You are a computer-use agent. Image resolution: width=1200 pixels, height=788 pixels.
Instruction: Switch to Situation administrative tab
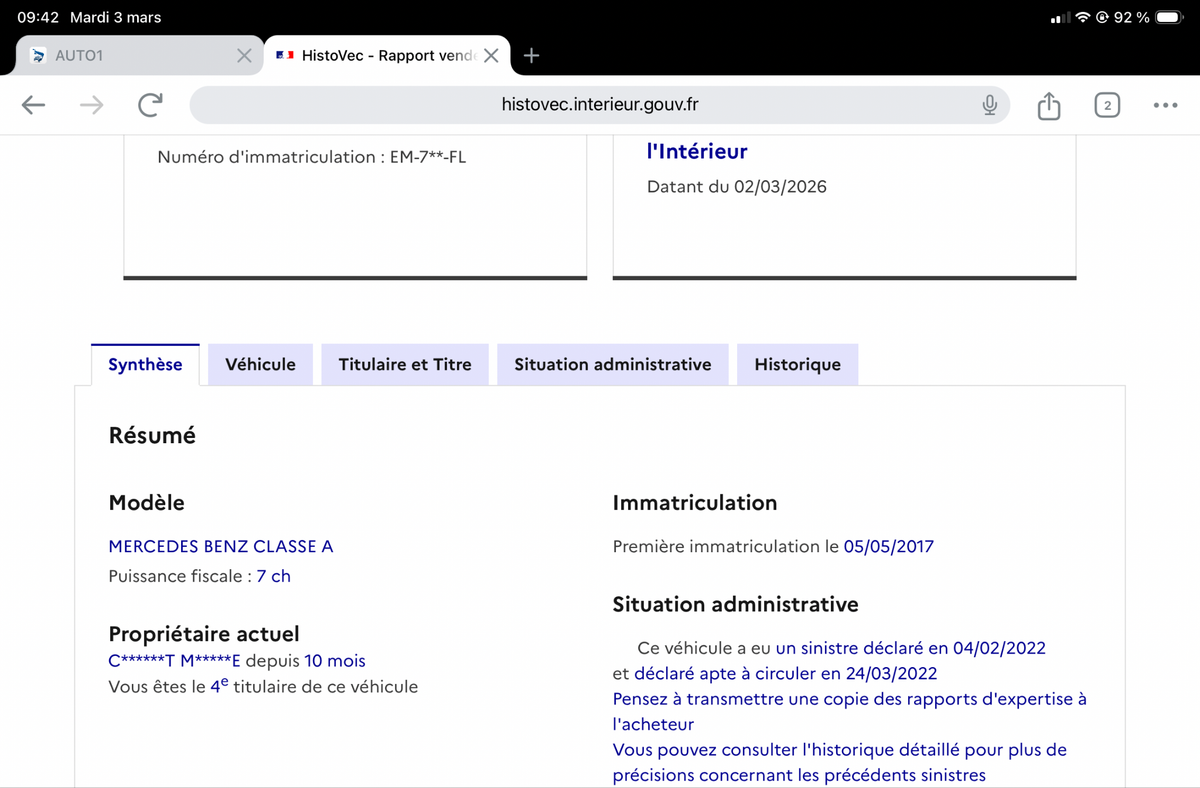(x=612, y=365)
